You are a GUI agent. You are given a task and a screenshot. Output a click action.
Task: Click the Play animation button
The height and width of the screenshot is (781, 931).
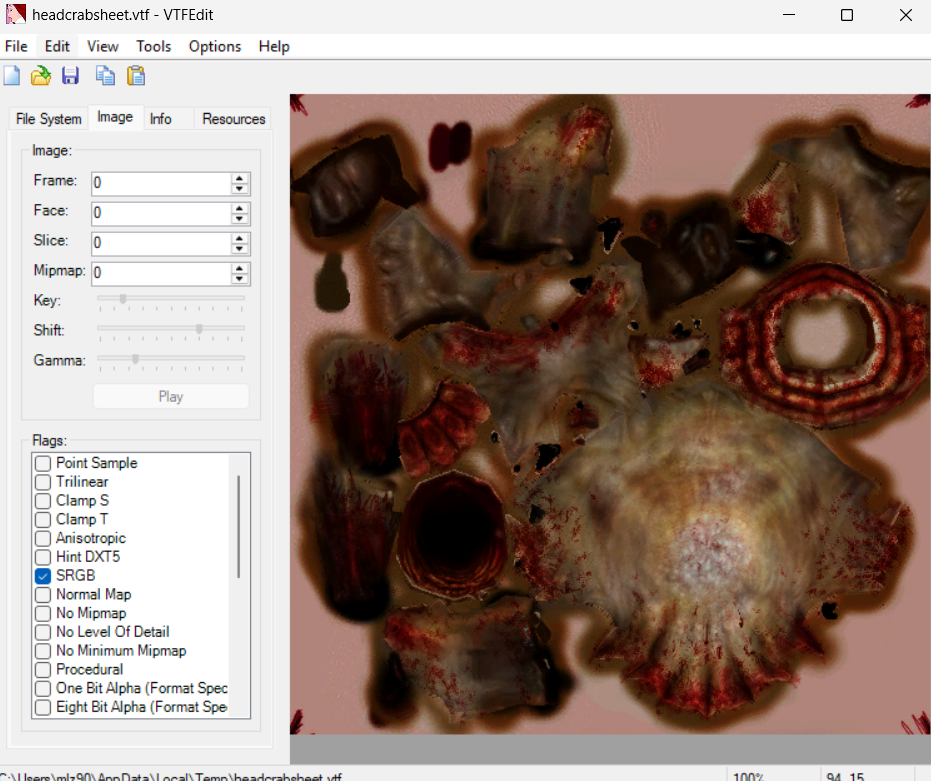click(171, 396)
